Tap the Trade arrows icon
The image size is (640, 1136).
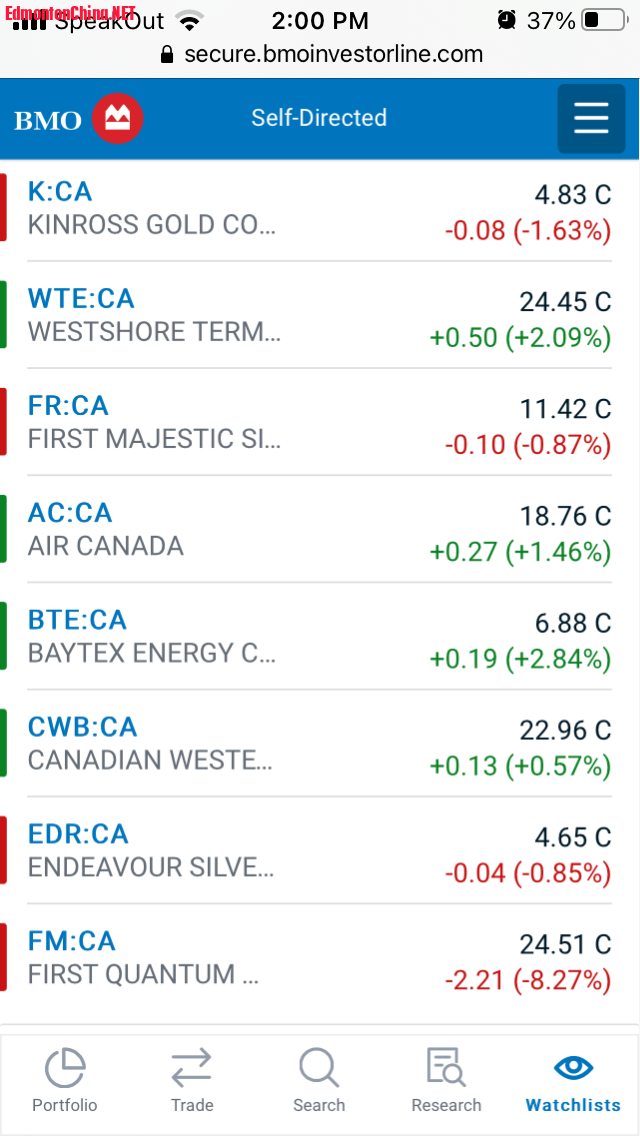(191, 1068)
